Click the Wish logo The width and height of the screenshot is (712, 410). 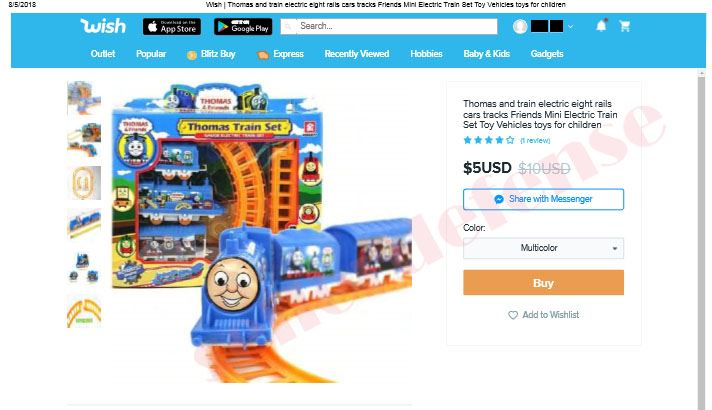103,26
